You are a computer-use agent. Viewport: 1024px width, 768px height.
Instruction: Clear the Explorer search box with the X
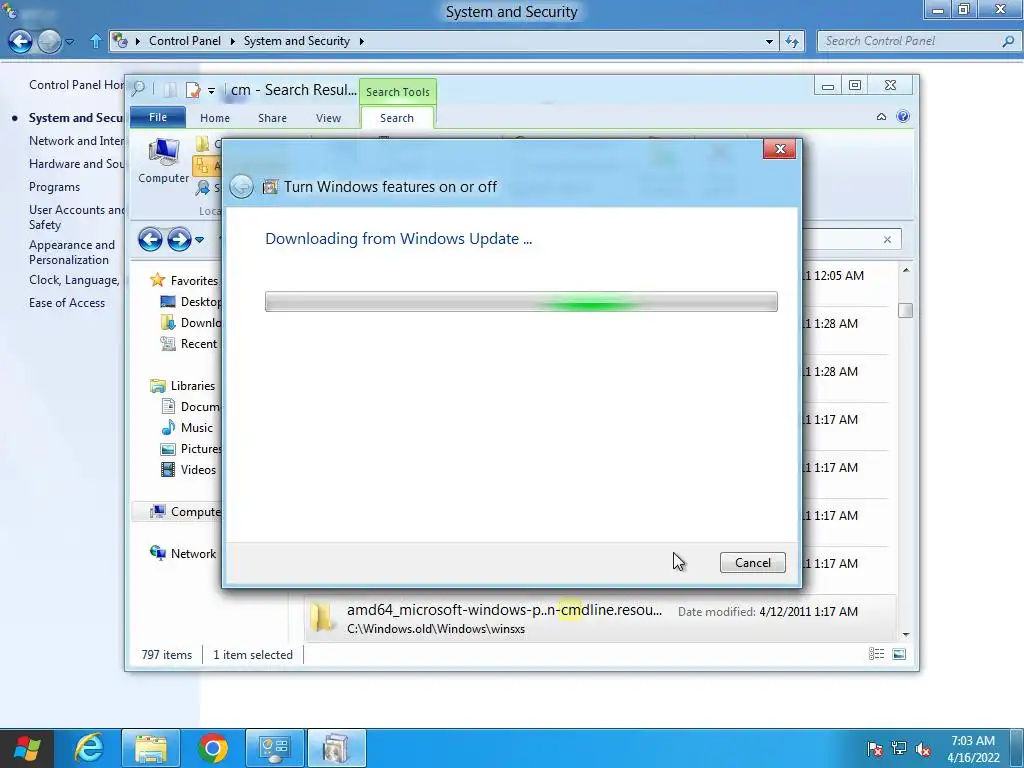click(887, 240)
